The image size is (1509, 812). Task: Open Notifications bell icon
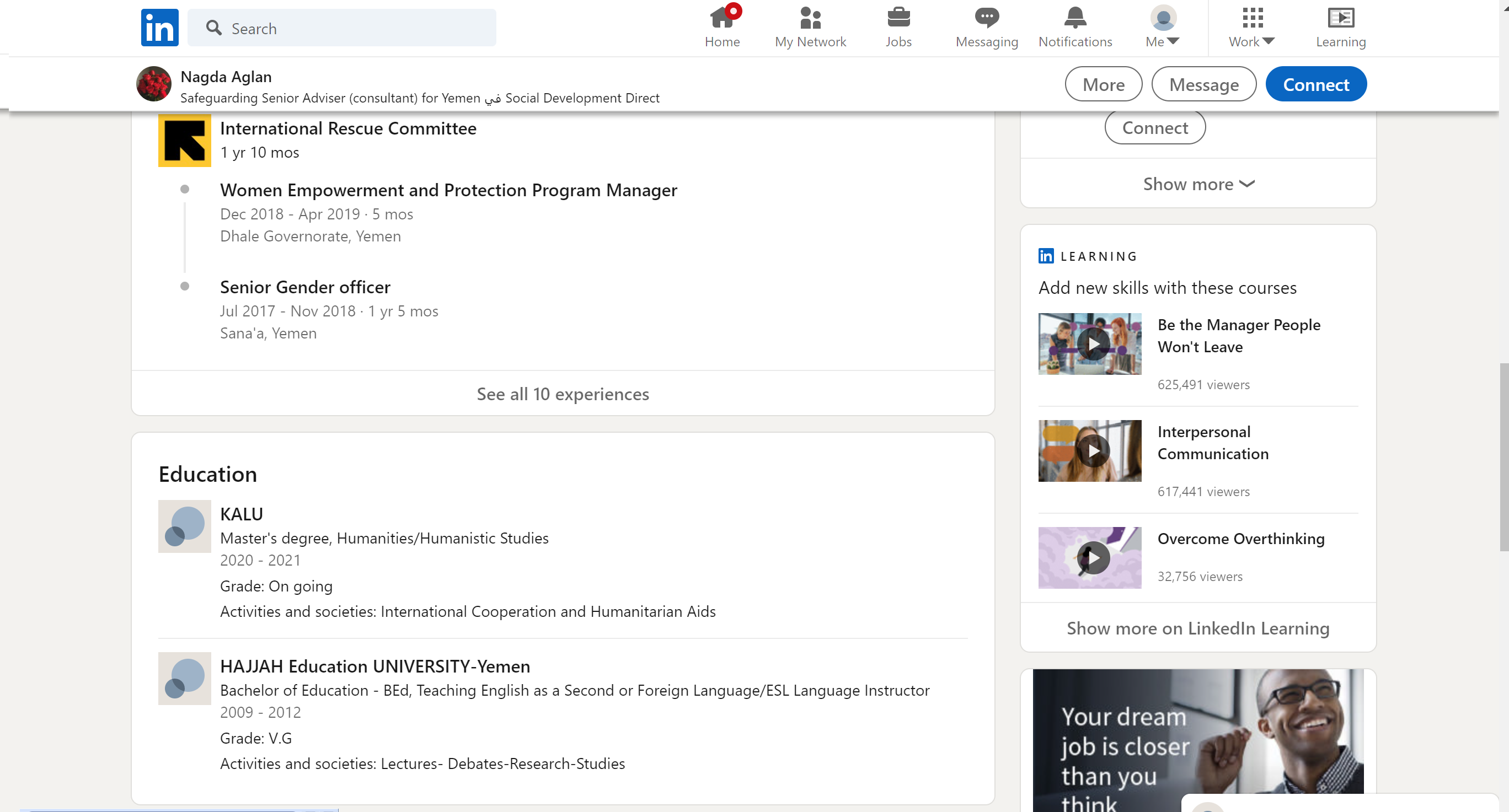[1075, 18]
